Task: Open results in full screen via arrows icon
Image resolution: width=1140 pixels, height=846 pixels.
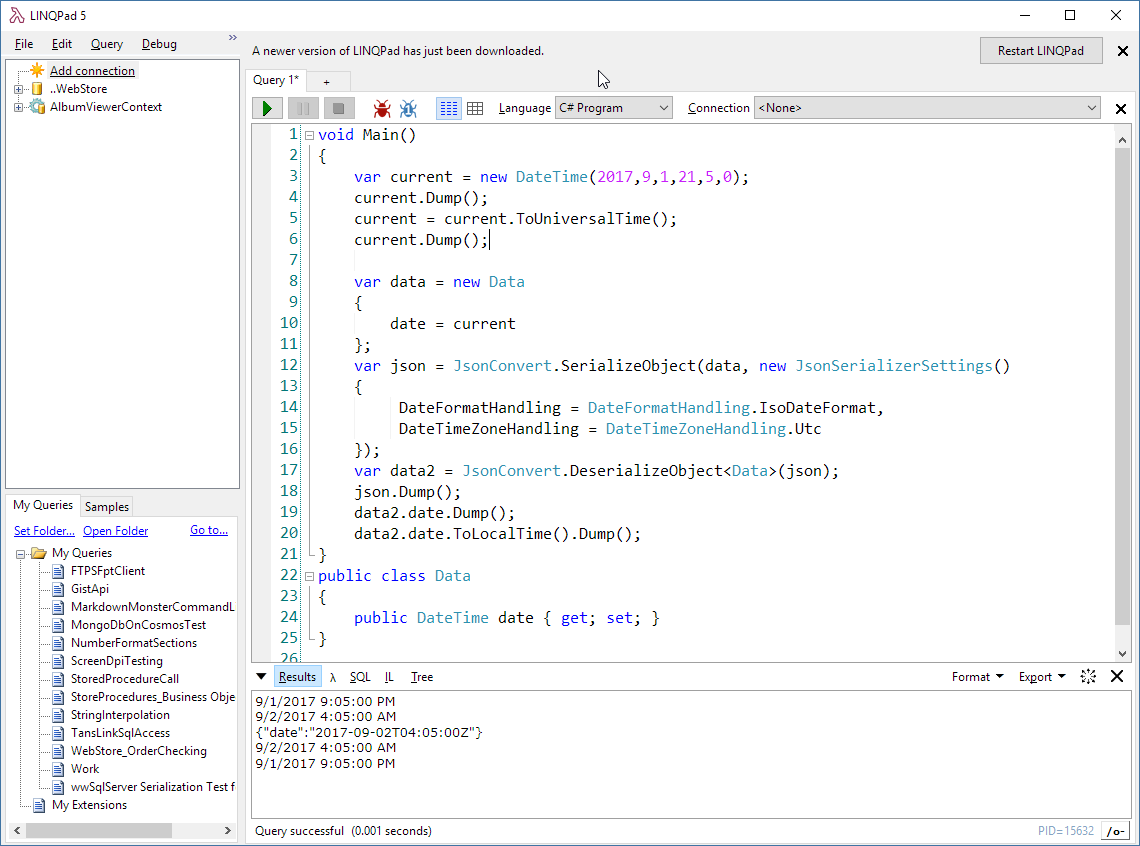Action: (1088, 676)
